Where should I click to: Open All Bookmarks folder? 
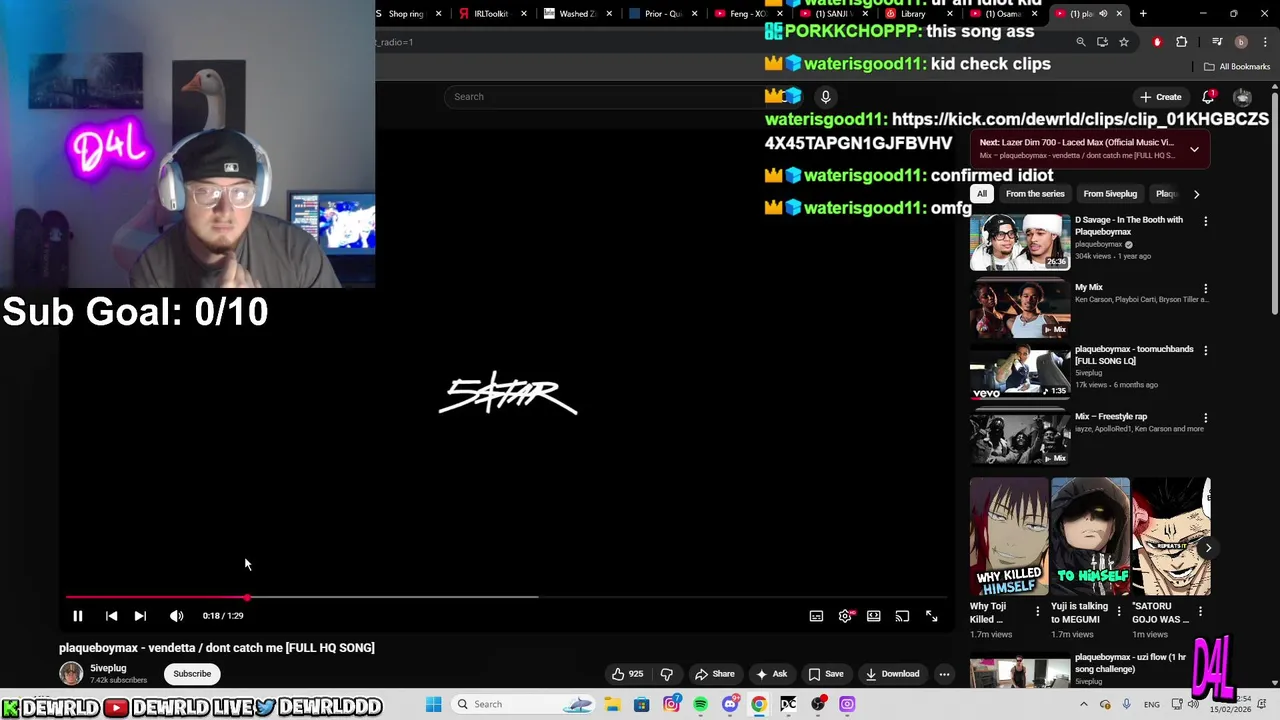tap(1237, 67)
